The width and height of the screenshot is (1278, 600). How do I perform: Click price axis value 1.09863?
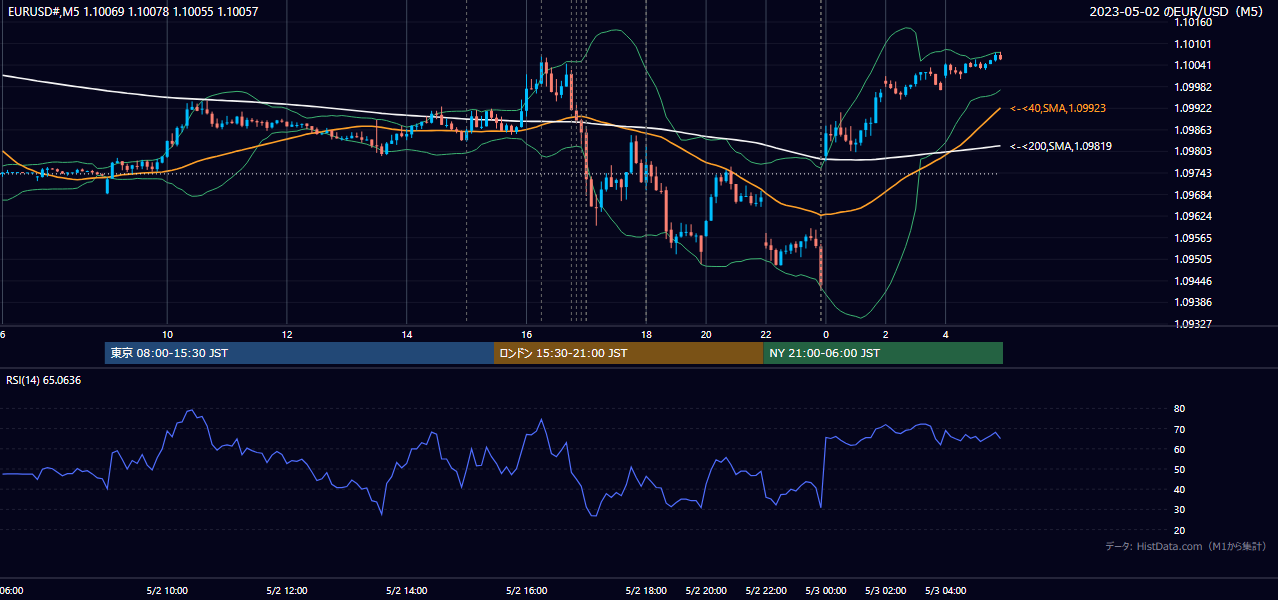pyautogui.click(x=1193, y=130)
